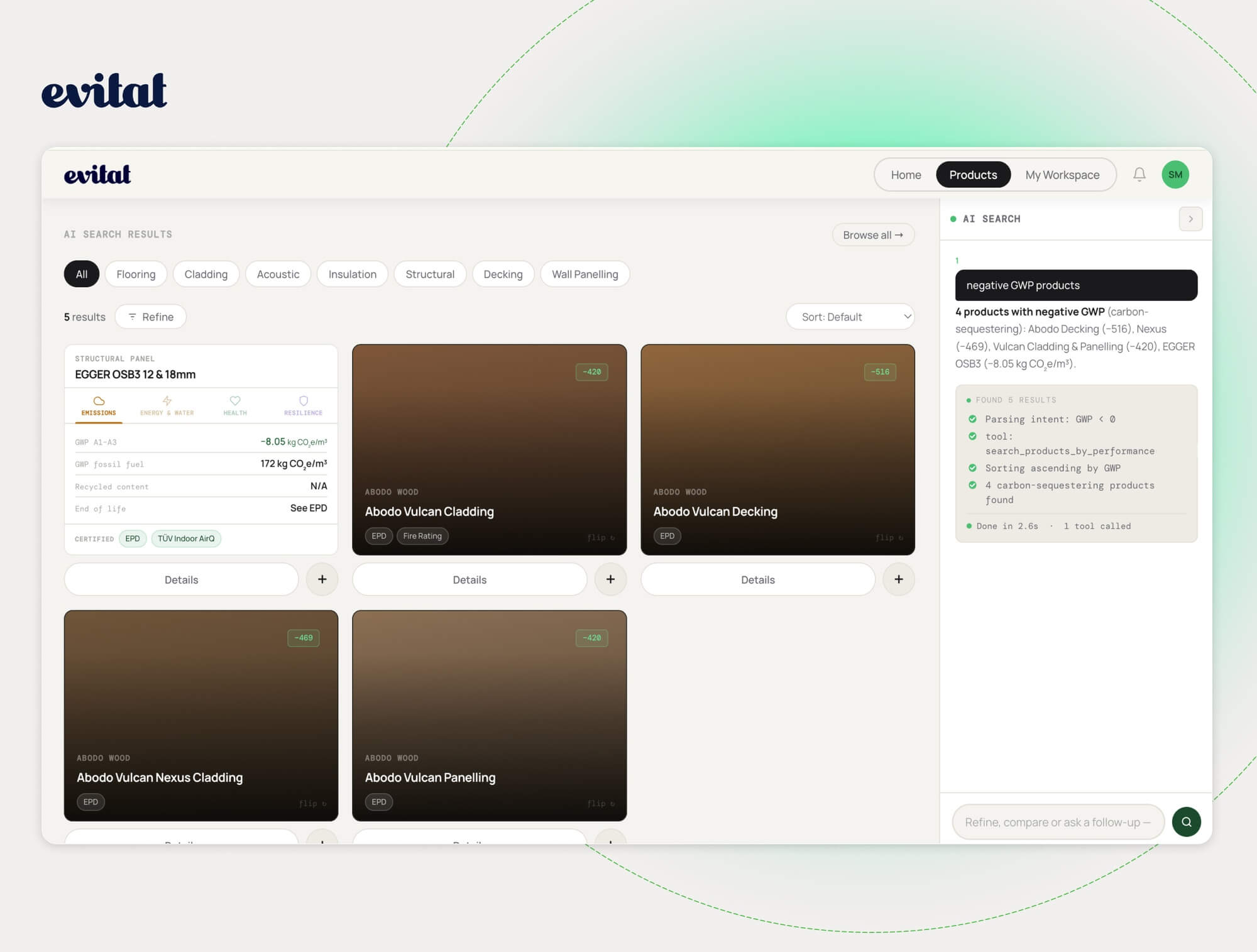Open My Workspace
This screenshot has width=1257, height=952.
1062,175
